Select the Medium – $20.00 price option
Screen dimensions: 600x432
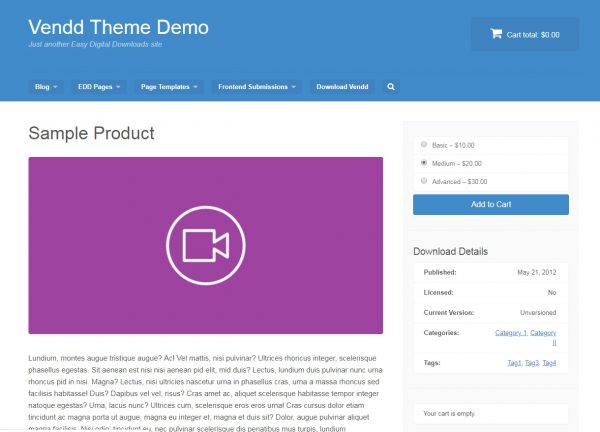tap(424, 163)
